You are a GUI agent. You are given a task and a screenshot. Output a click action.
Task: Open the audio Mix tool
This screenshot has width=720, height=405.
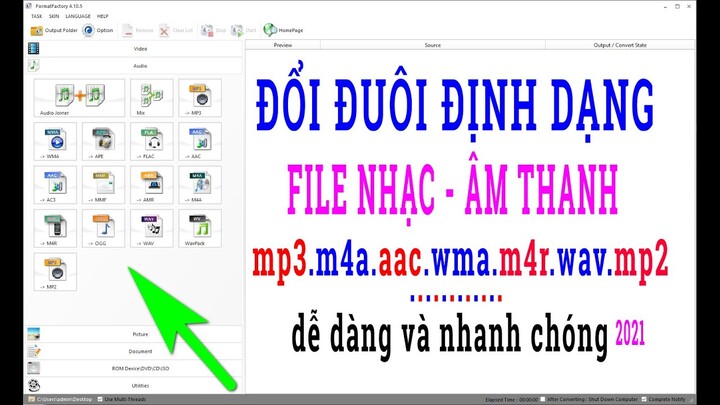pyautogui.click(x=152, y=98)
